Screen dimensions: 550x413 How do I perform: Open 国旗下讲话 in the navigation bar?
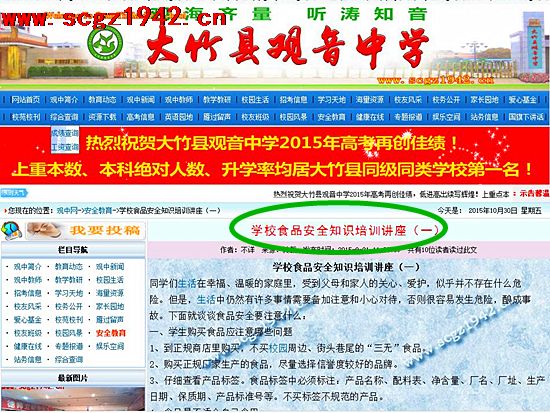526,117
